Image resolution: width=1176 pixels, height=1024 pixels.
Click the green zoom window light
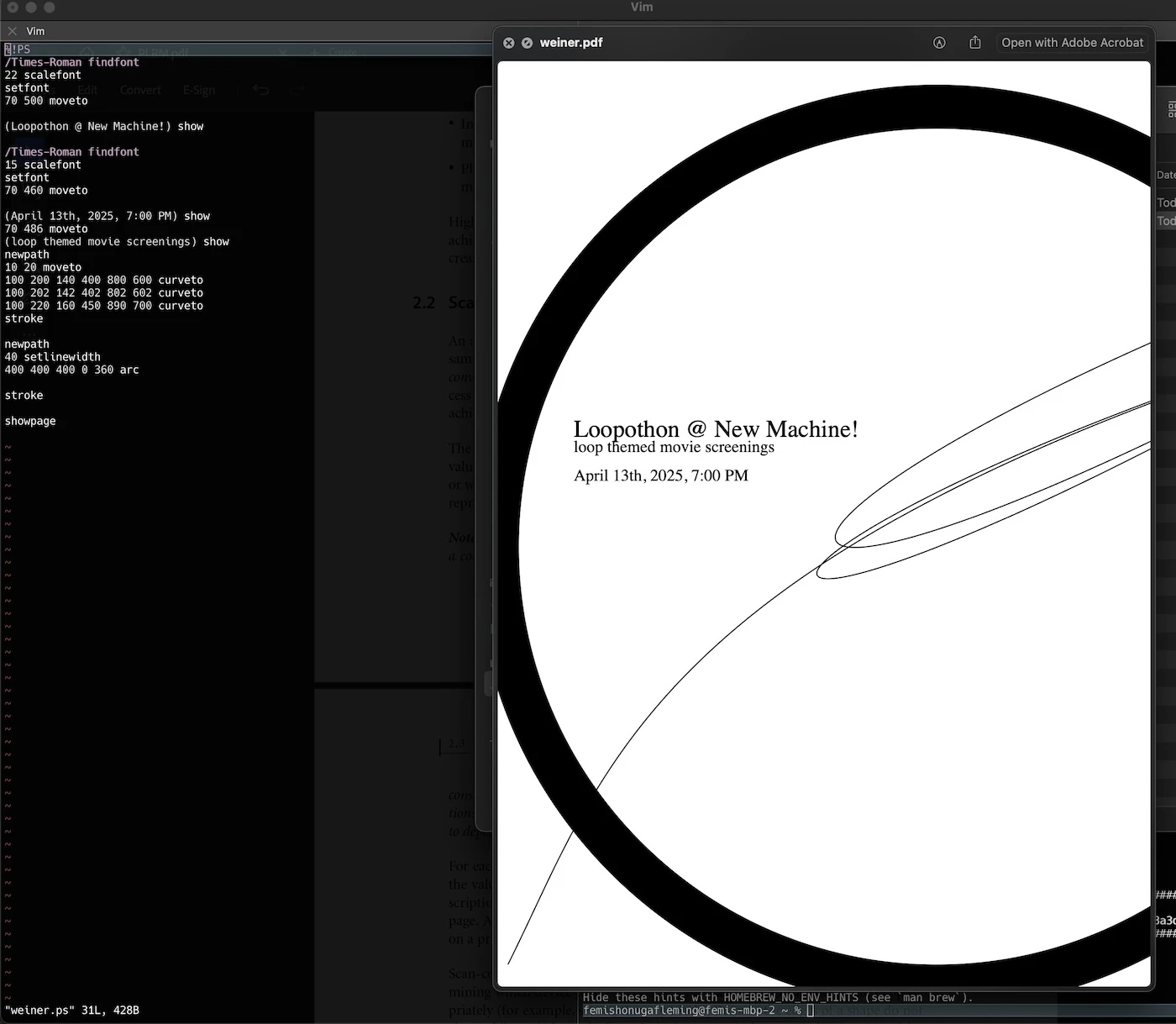click(x=50, y=8)
